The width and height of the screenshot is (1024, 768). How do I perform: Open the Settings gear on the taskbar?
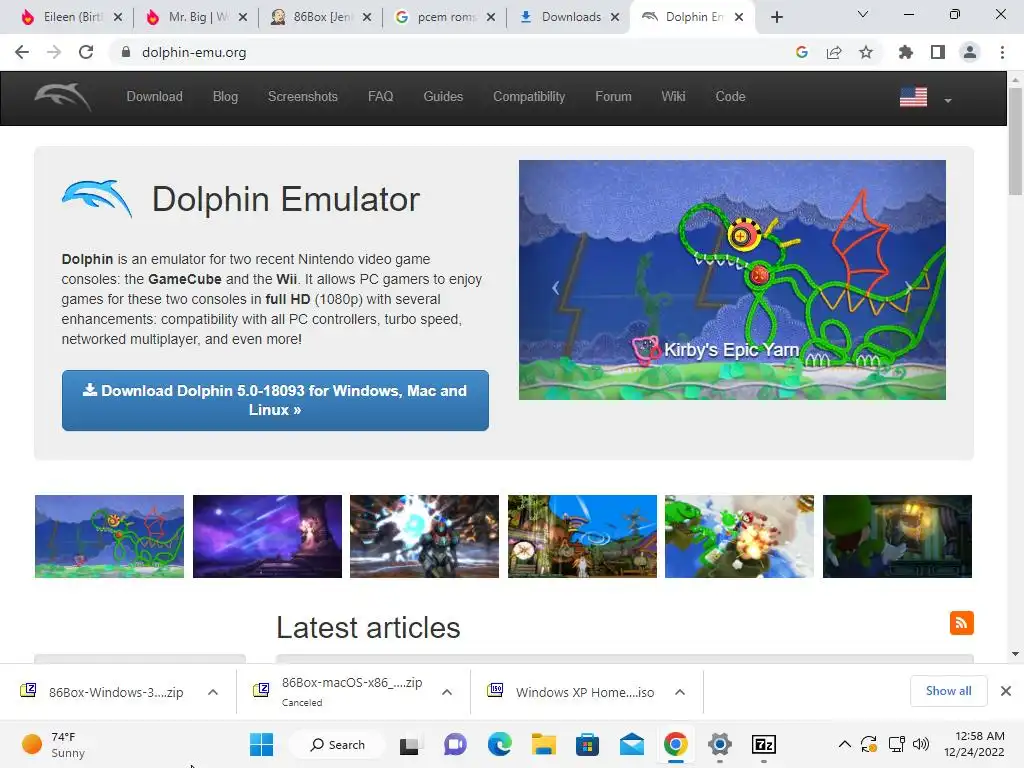click(720, 744)
